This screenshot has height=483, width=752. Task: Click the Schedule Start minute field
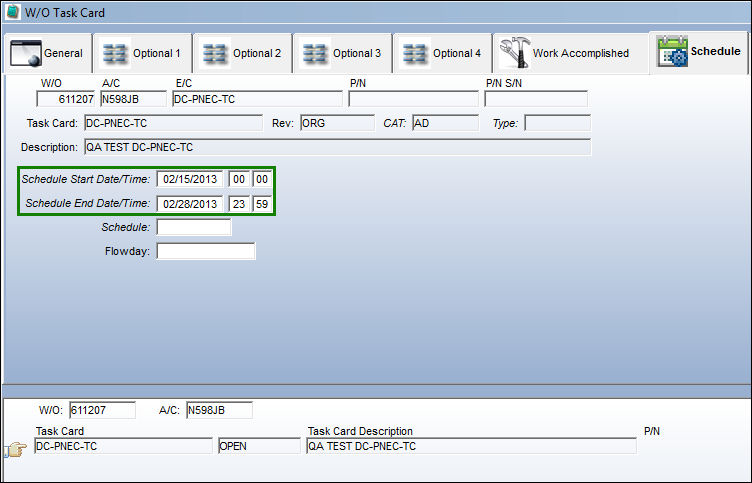(262, 179)
